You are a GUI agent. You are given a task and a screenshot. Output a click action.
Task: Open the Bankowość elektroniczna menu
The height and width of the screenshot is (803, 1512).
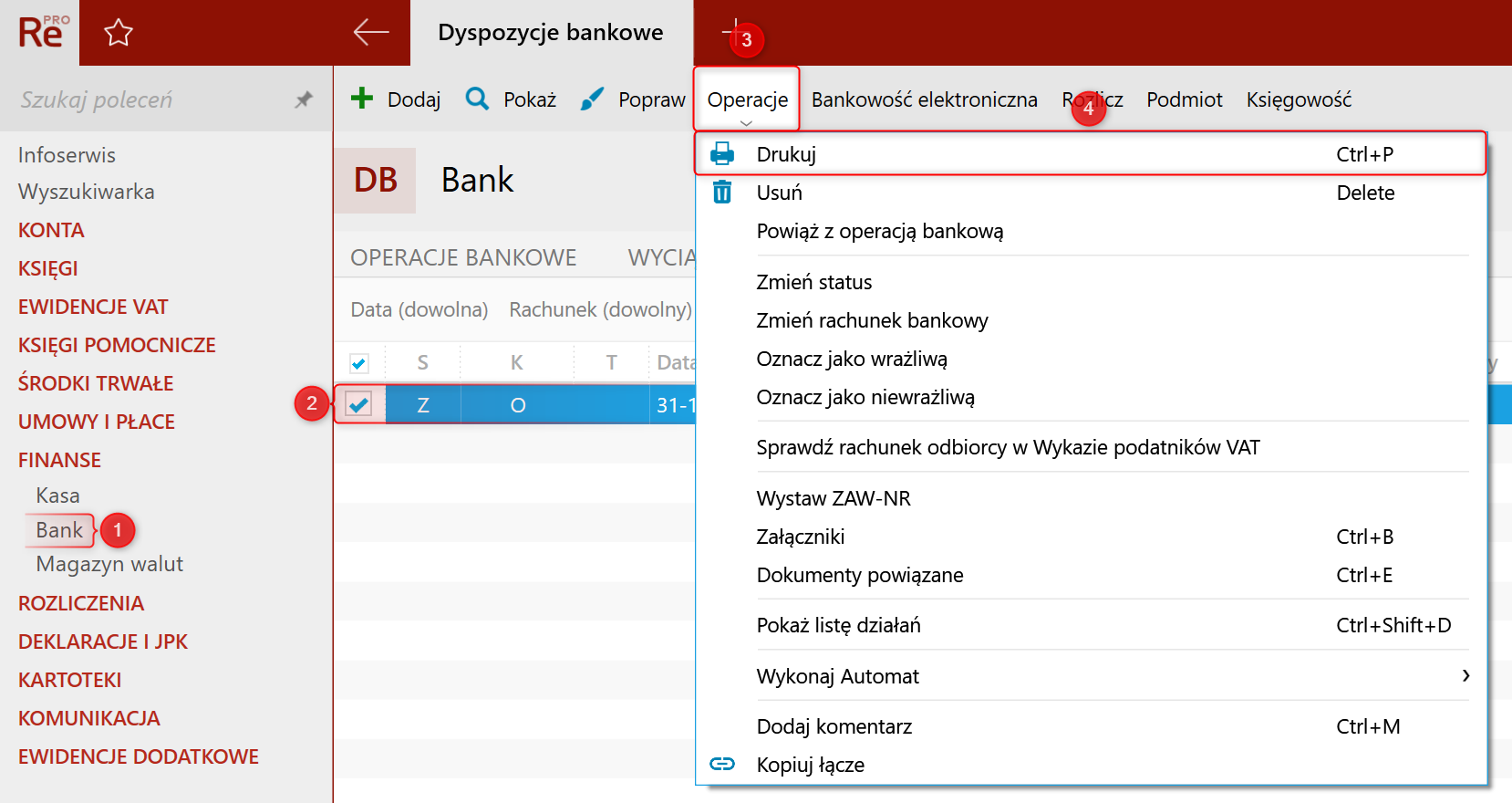[925, 99]
